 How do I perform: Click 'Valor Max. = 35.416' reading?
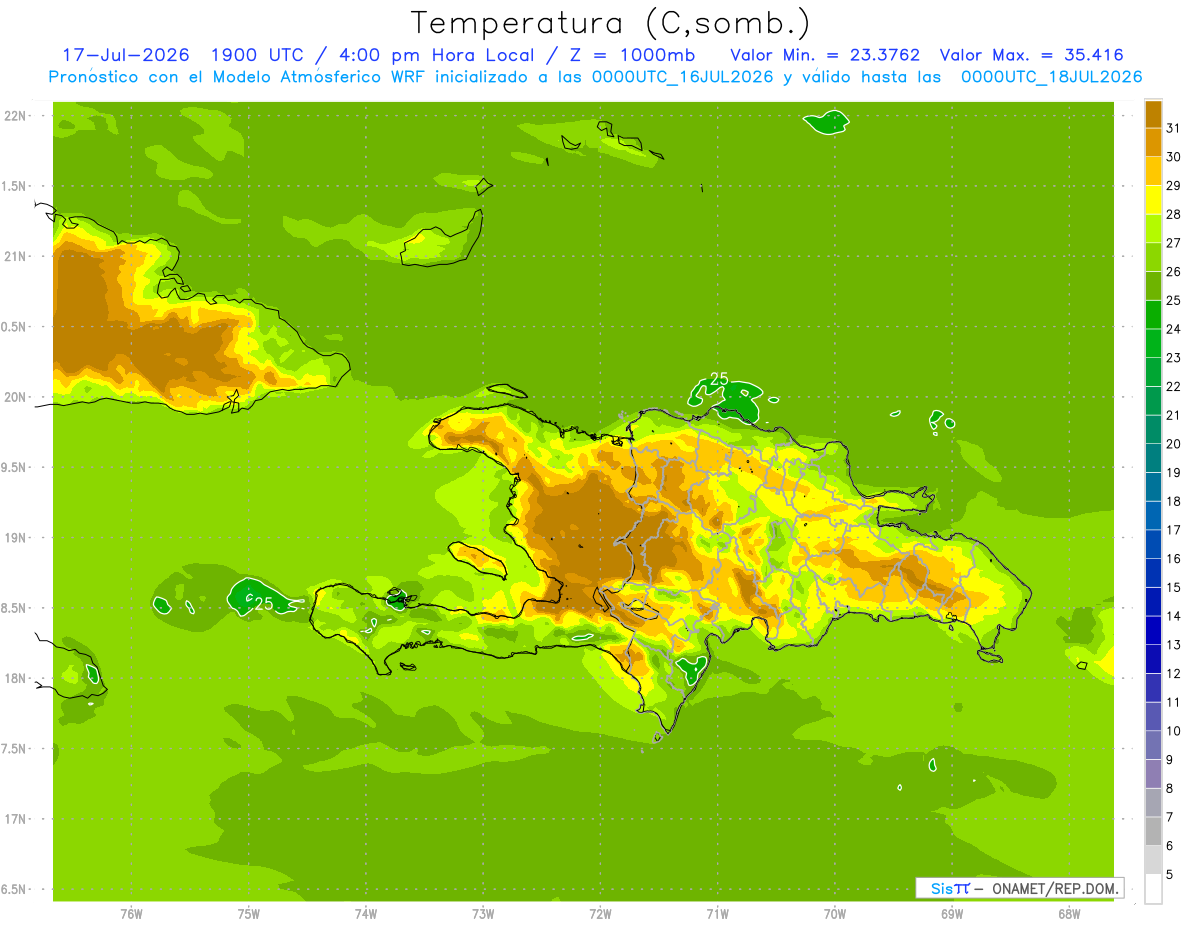[1032, 55]
